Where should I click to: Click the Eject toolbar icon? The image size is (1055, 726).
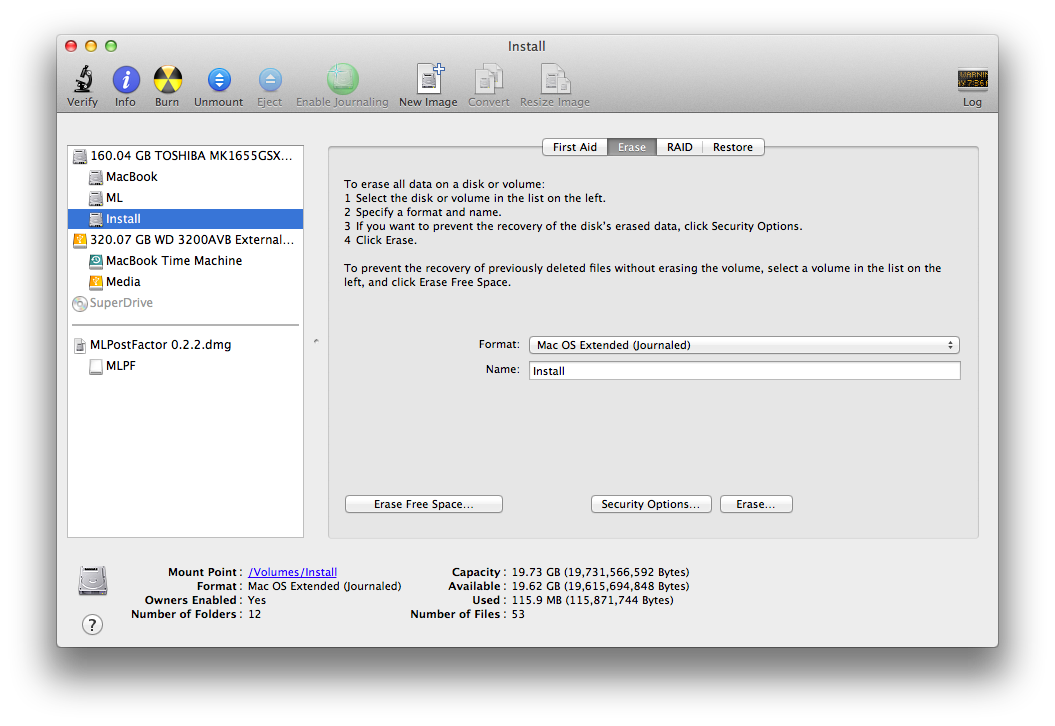(x=270, y=80)
